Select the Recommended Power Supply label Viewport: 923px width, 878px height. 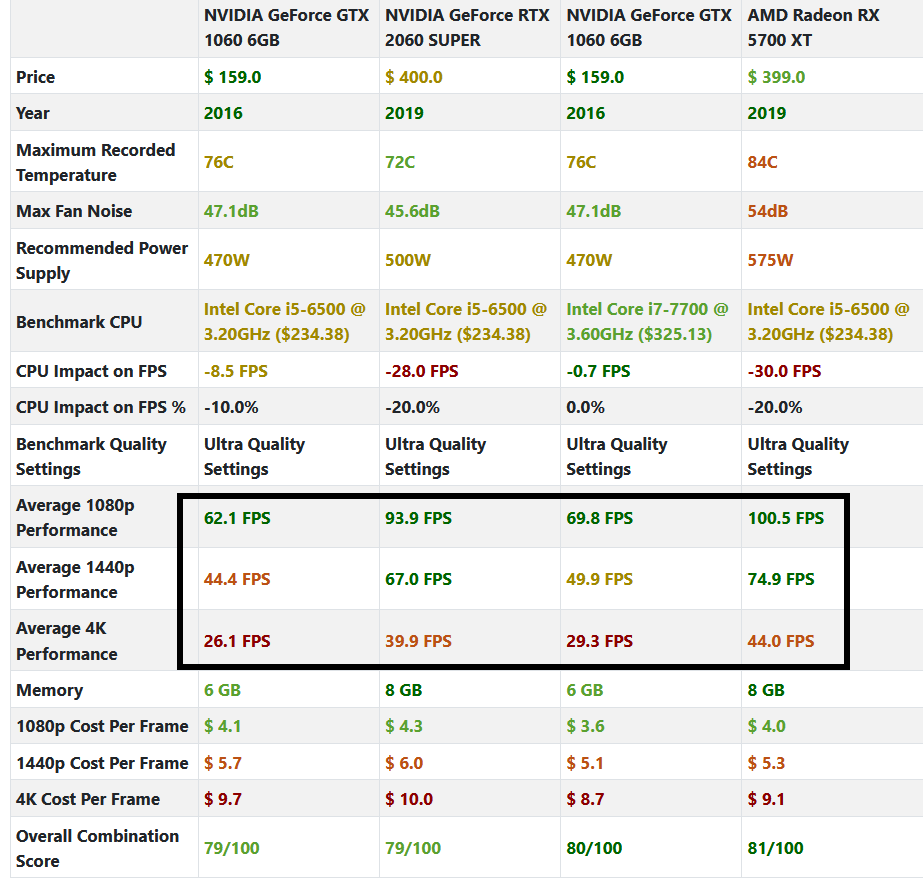coord(102,260)
